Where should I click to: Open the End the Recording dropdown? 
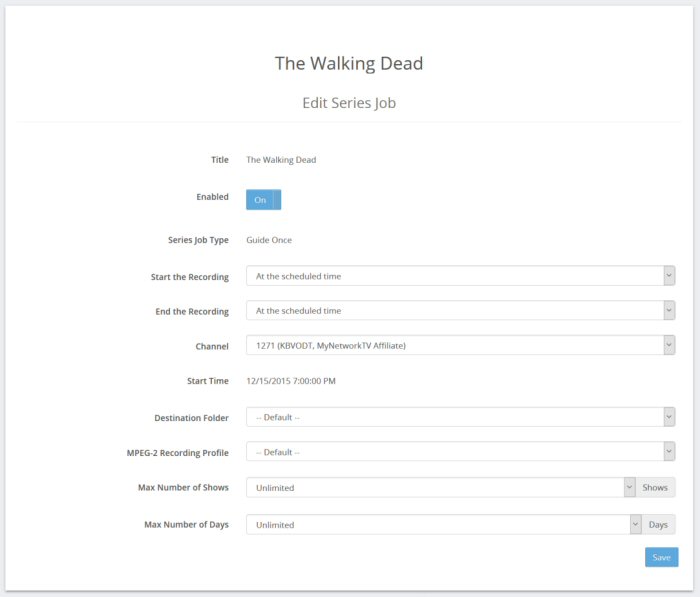click(460, 310)
